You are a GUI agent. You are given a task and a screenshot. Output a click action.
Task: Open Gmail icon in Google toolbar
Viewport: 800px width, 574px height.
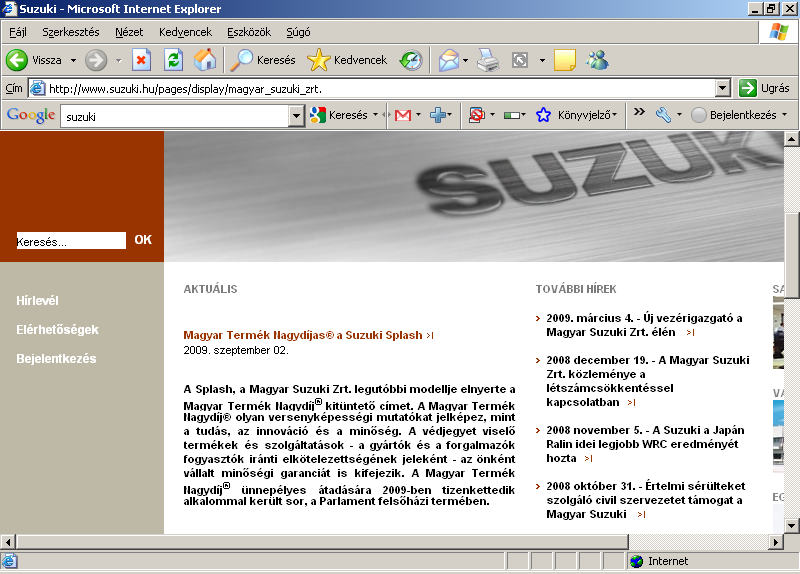tap(403, 115)
